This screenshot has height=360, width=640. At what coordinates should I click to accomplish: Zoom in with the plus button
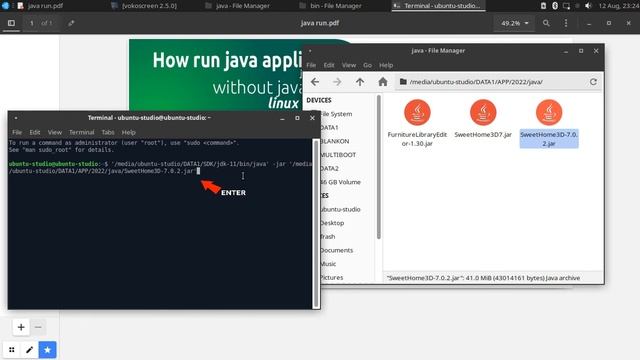(21, 327)
